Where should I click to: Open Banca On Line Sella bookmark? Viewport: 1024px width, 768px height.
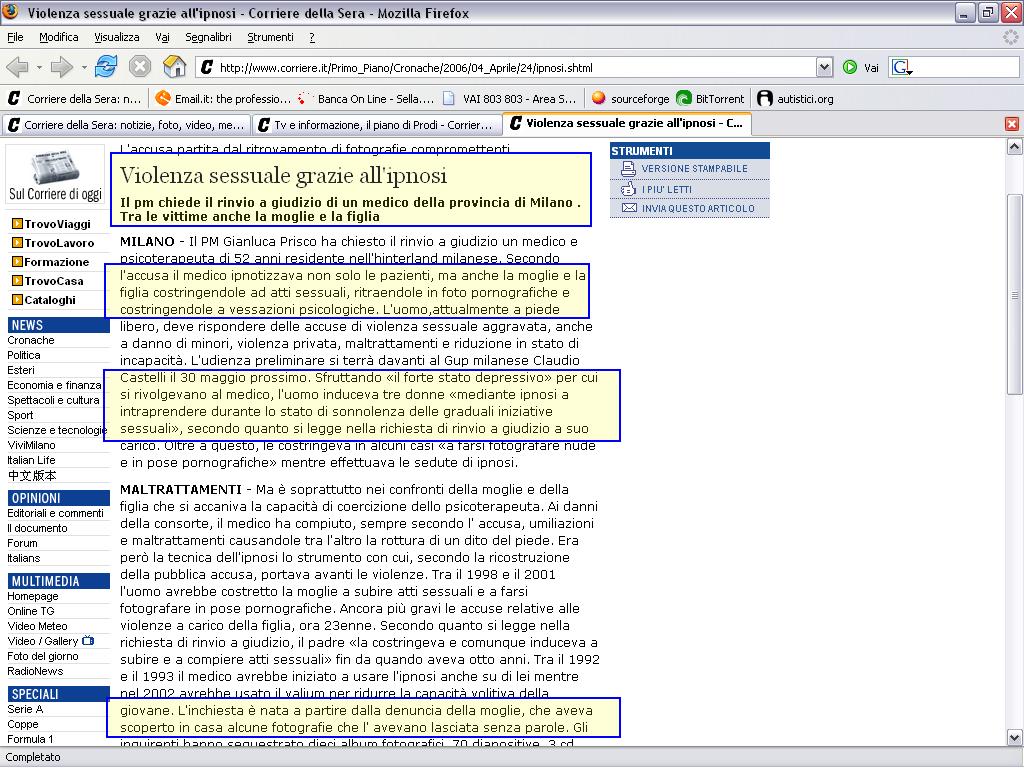366,99
